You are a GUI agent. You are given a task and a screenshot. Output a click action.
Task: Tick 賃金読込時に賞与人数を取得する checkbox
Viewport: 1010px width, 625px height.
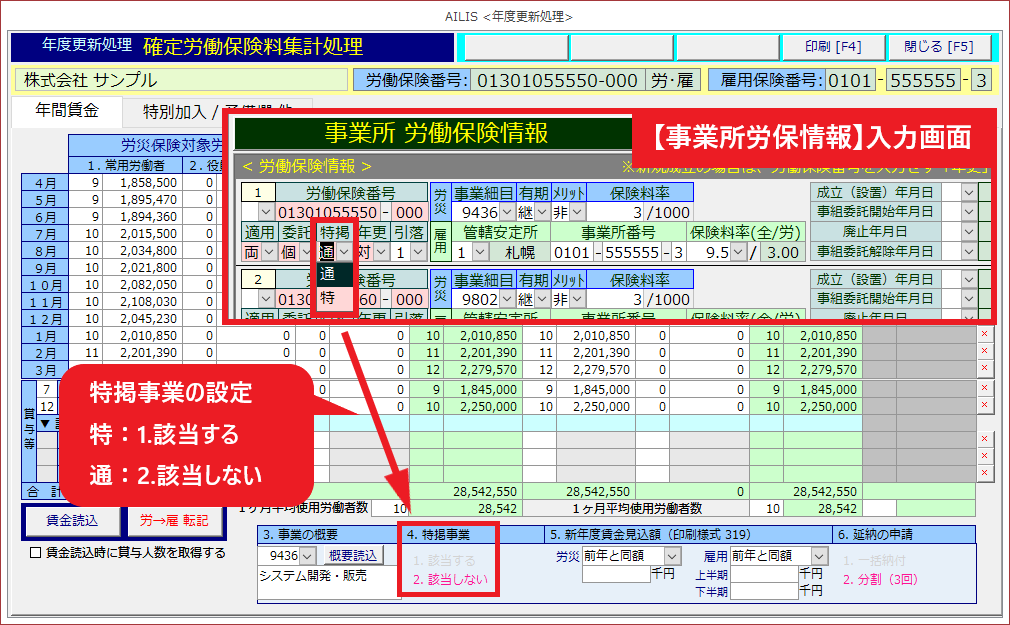pos(36,553)
